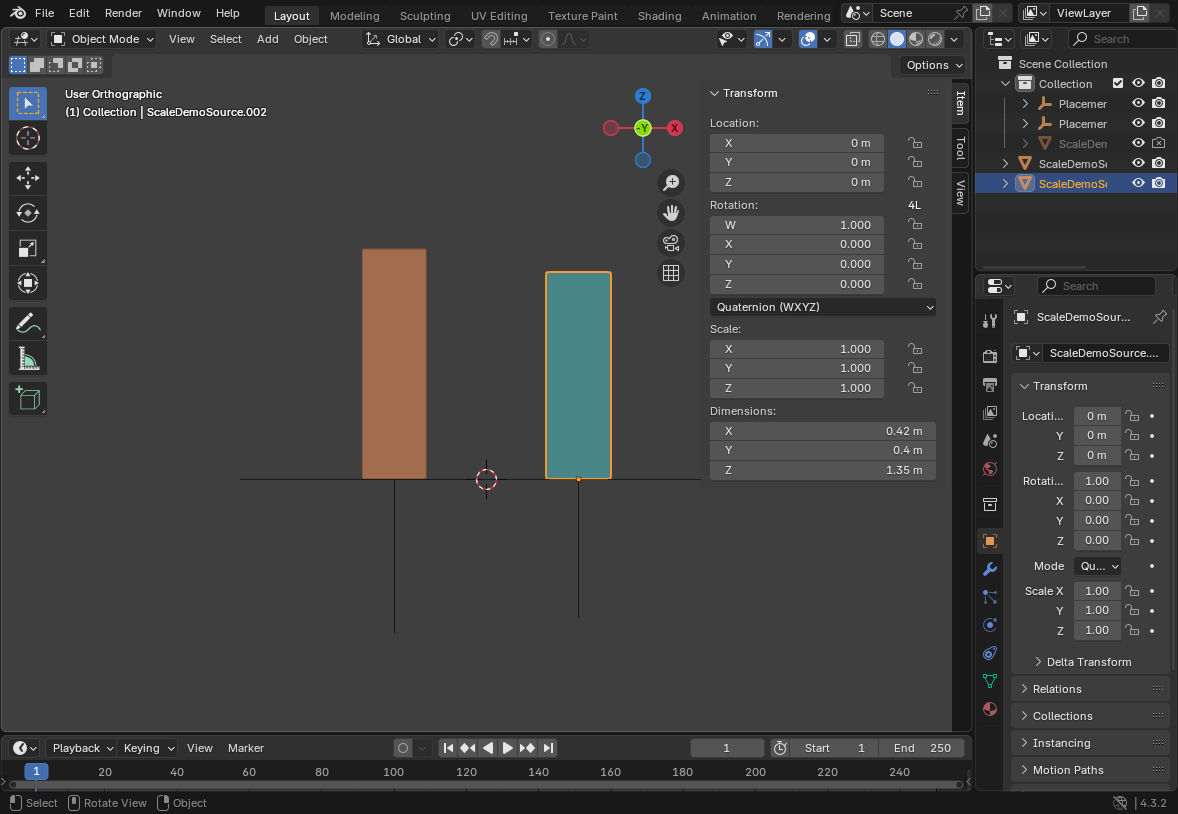Click the pan view hand icon

click(671, 213)
